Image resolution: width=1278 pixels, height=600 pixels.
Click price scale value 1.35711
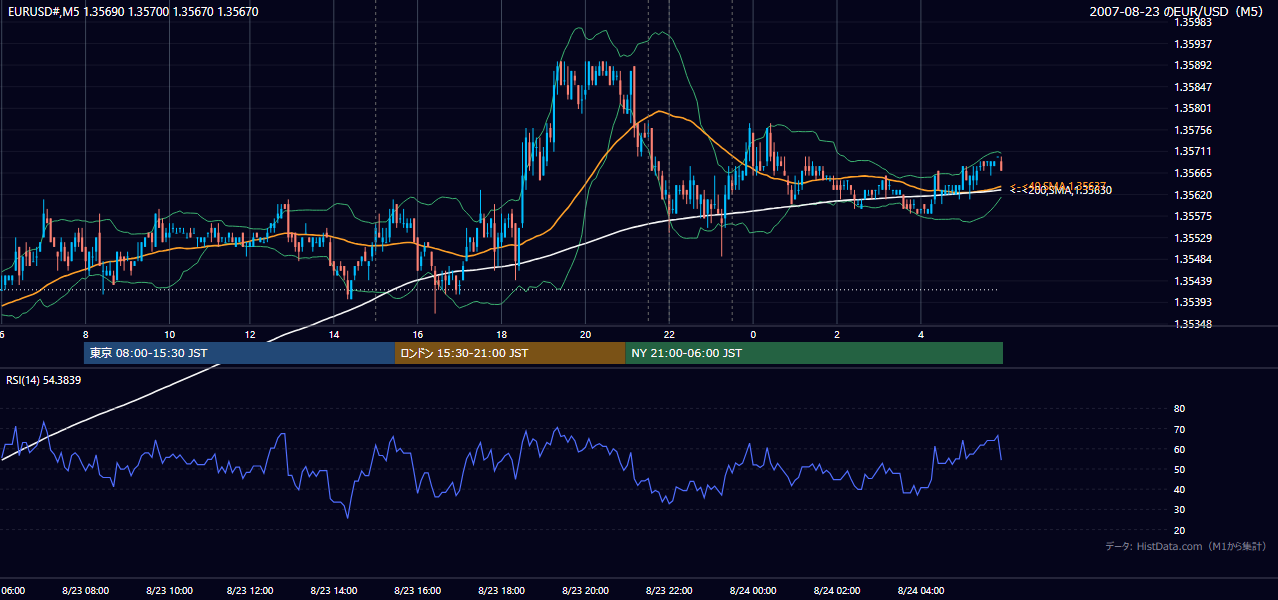click(1193, 151)
